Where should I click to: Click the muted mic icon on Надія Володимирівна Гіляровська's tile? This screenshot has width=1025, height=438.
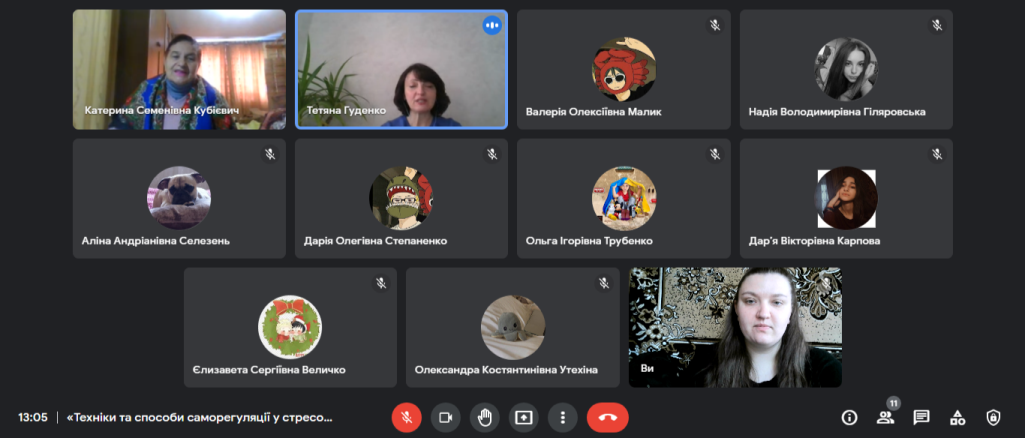(937, 25)
